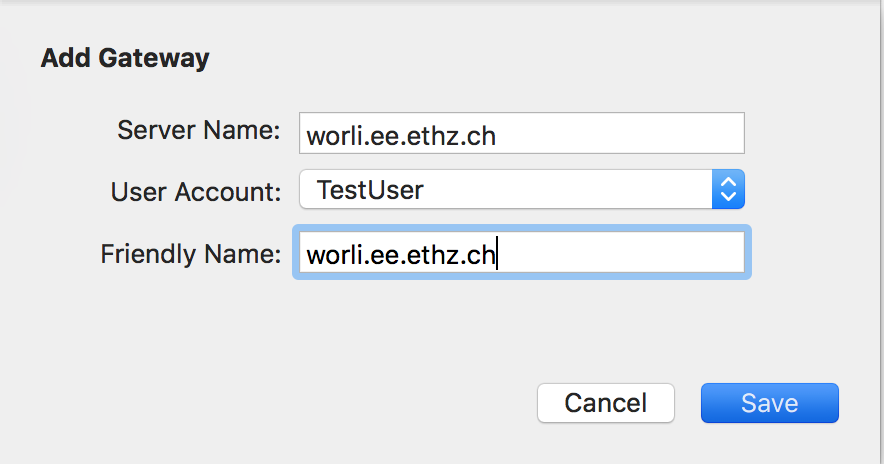Viewport: 884px width, 464px height.
Task: Click inside the Server Name text field
Action: 522,134
